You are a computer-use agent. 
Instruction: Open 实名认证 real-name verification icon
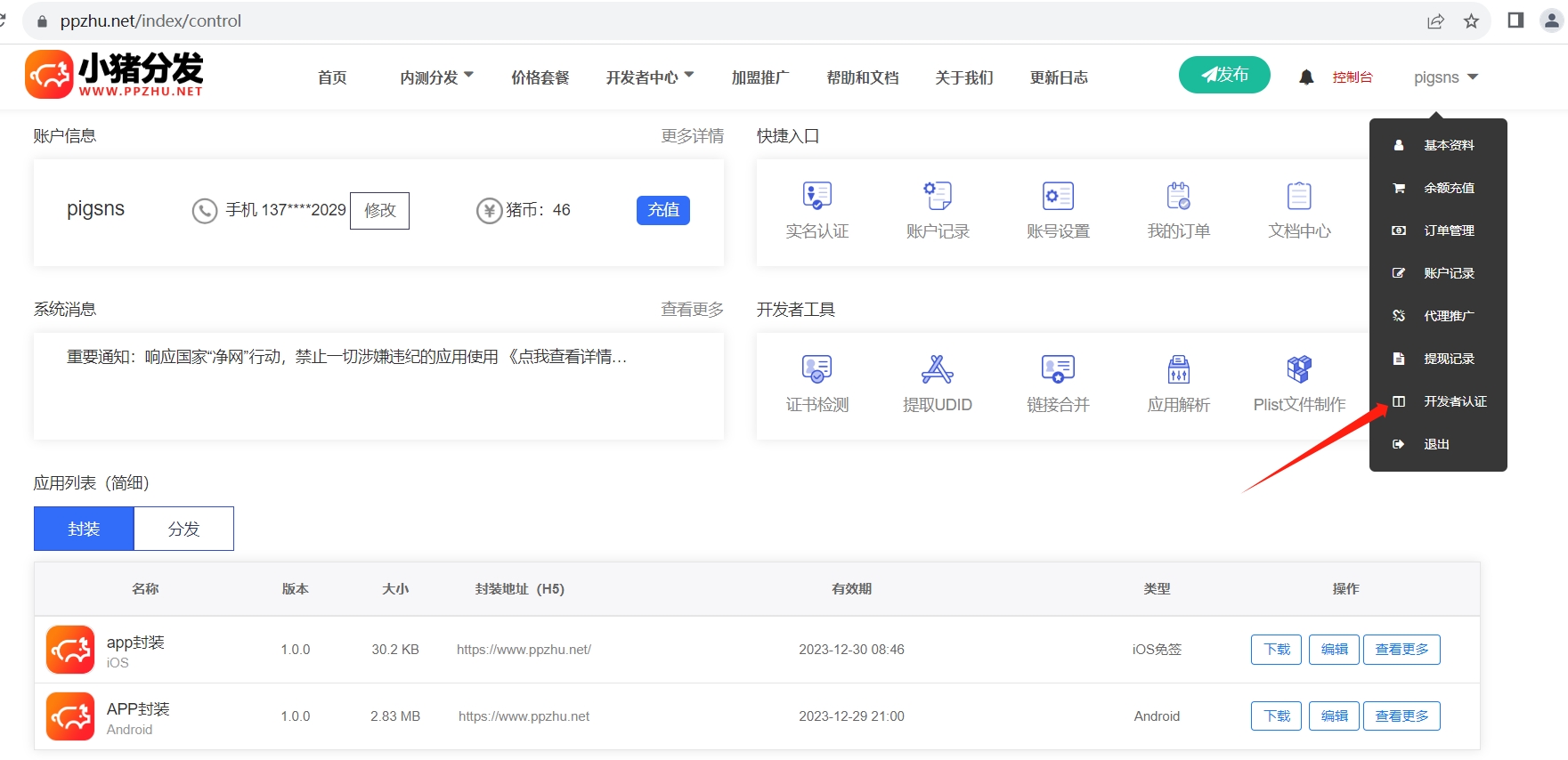click(x=816, y=196)
